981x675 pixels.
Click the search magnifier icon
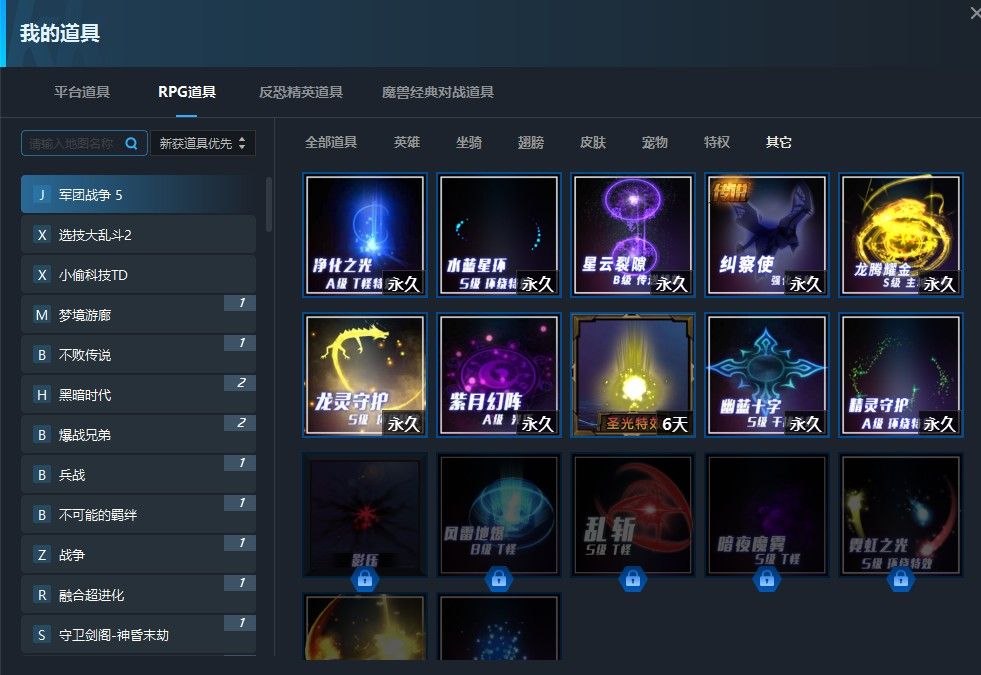click(131, 143)
